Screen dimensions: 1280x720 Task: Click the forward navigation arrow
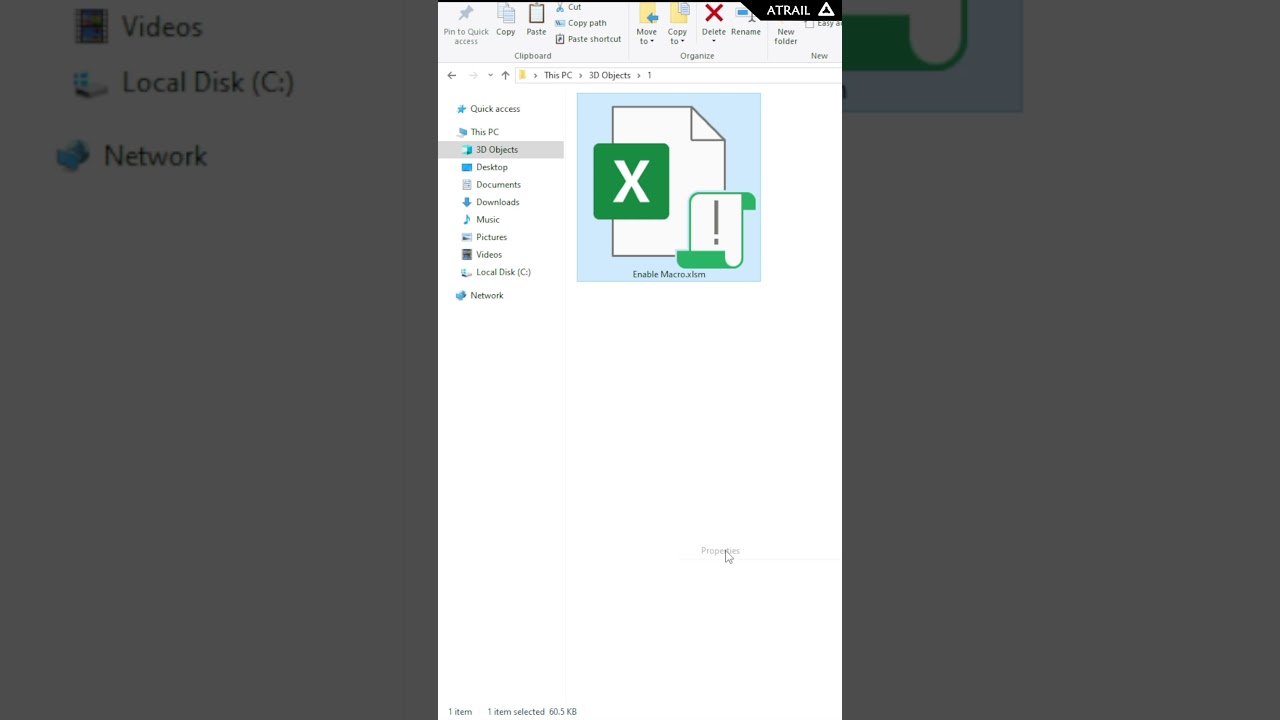tap(473, 75)
